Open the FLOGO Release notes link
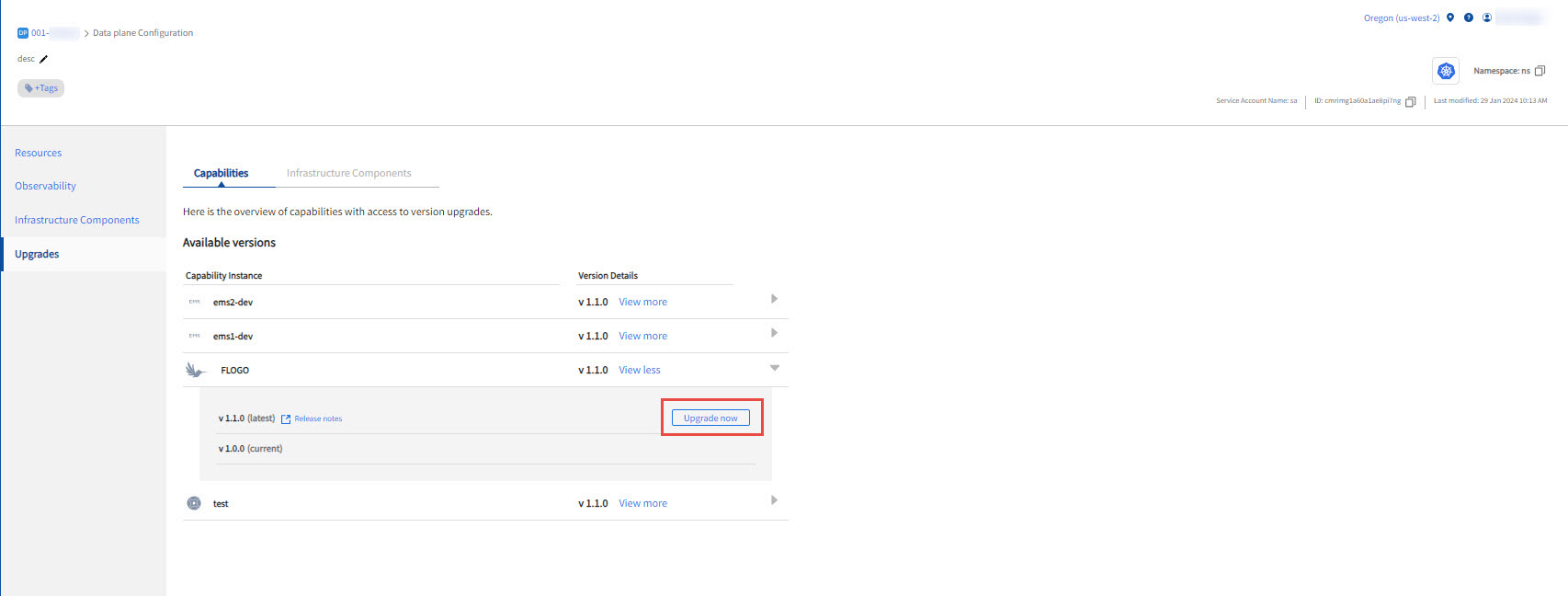Viewport: 1568px width, 596px height. (317, 418)
